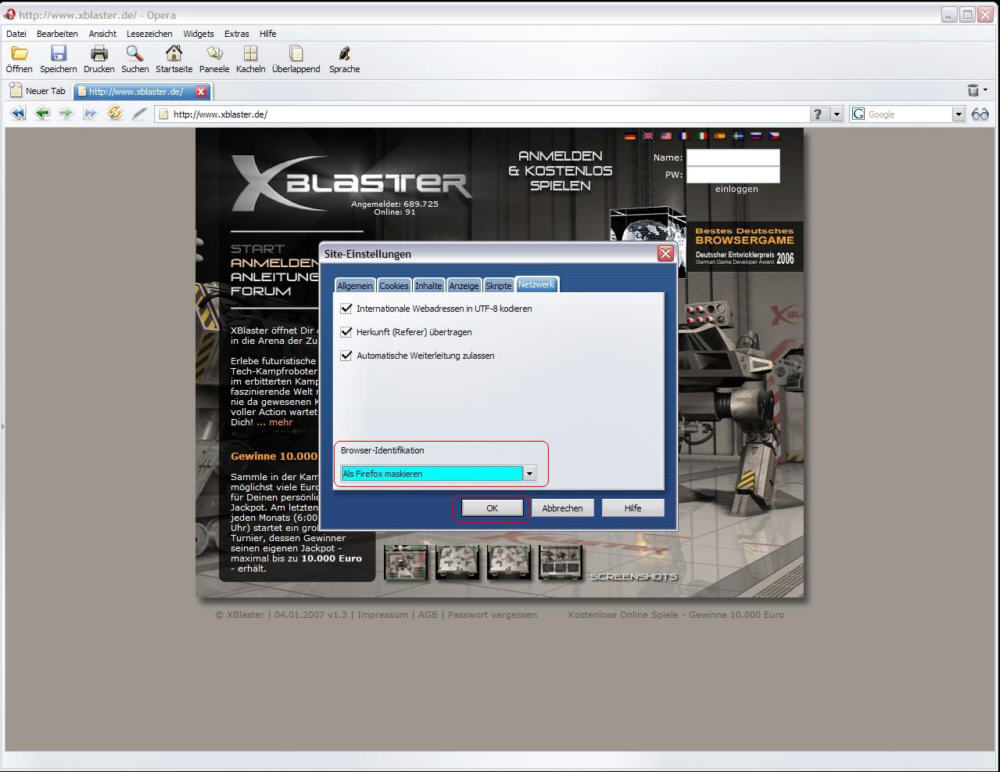Reload the page with the orange arrows icon
The width and height of the screenshot is (1000, 772).
tap(115, 114)
